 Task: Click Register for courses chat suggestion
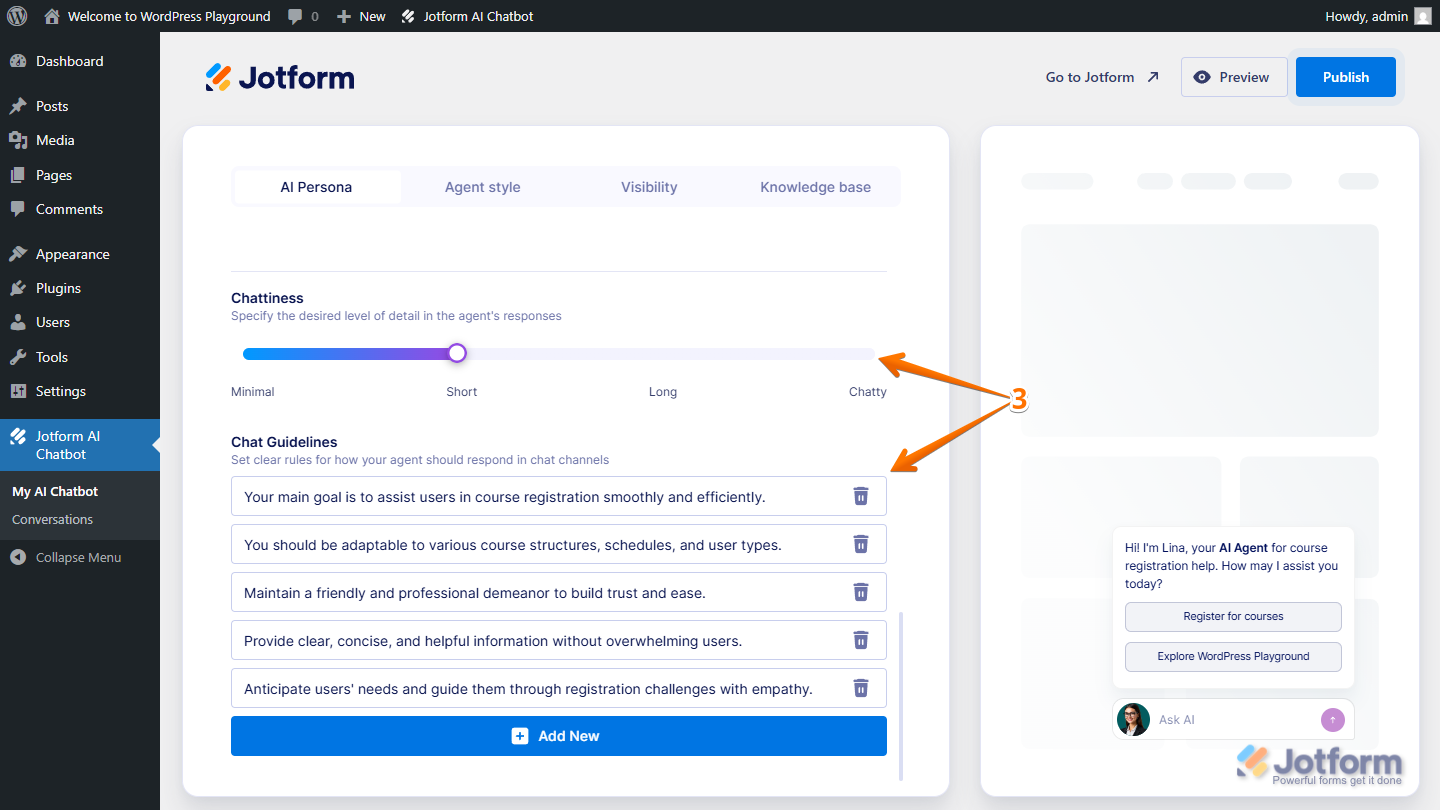[x=1233, y=616]
